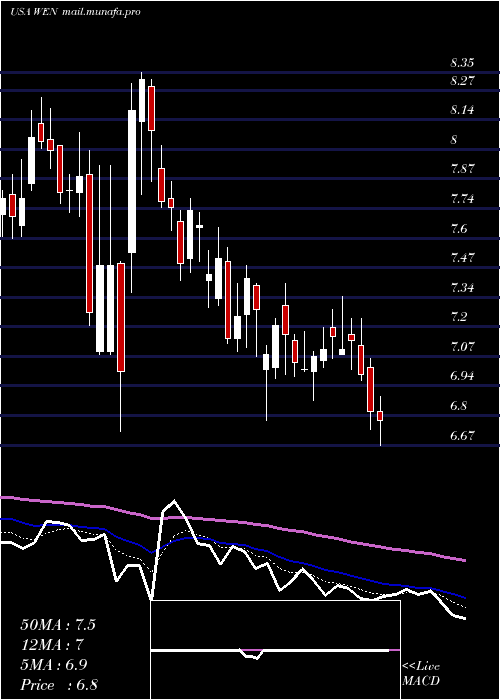The width and height of the screenshot is (500, 700).
Task: Click the 7.6 price axis label
Action: pos(458,229)
